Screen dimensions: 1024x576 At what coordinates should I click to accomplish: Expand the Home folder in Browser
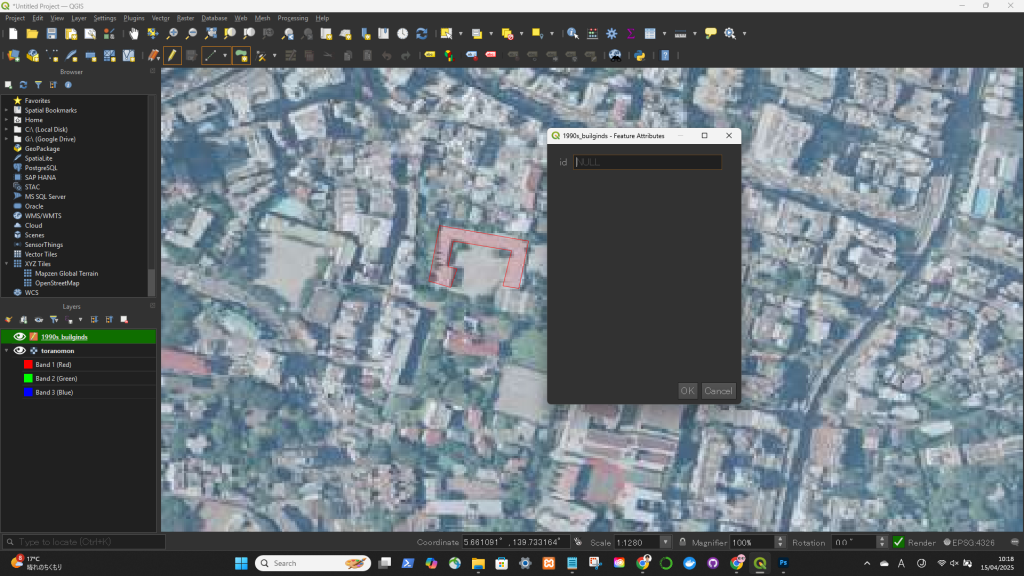[6, 120]
